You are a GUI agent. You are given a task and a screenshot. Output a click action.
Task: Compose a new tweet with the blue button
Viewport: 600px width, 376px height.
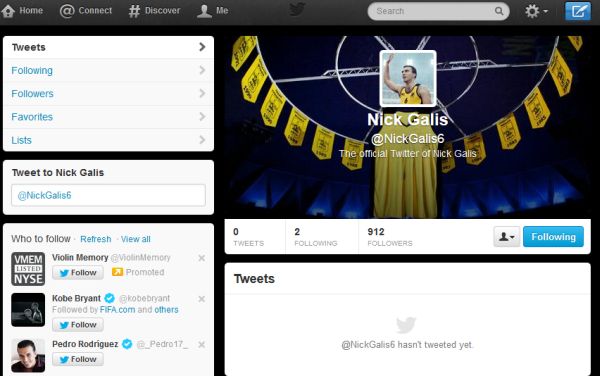coord(578,11)
